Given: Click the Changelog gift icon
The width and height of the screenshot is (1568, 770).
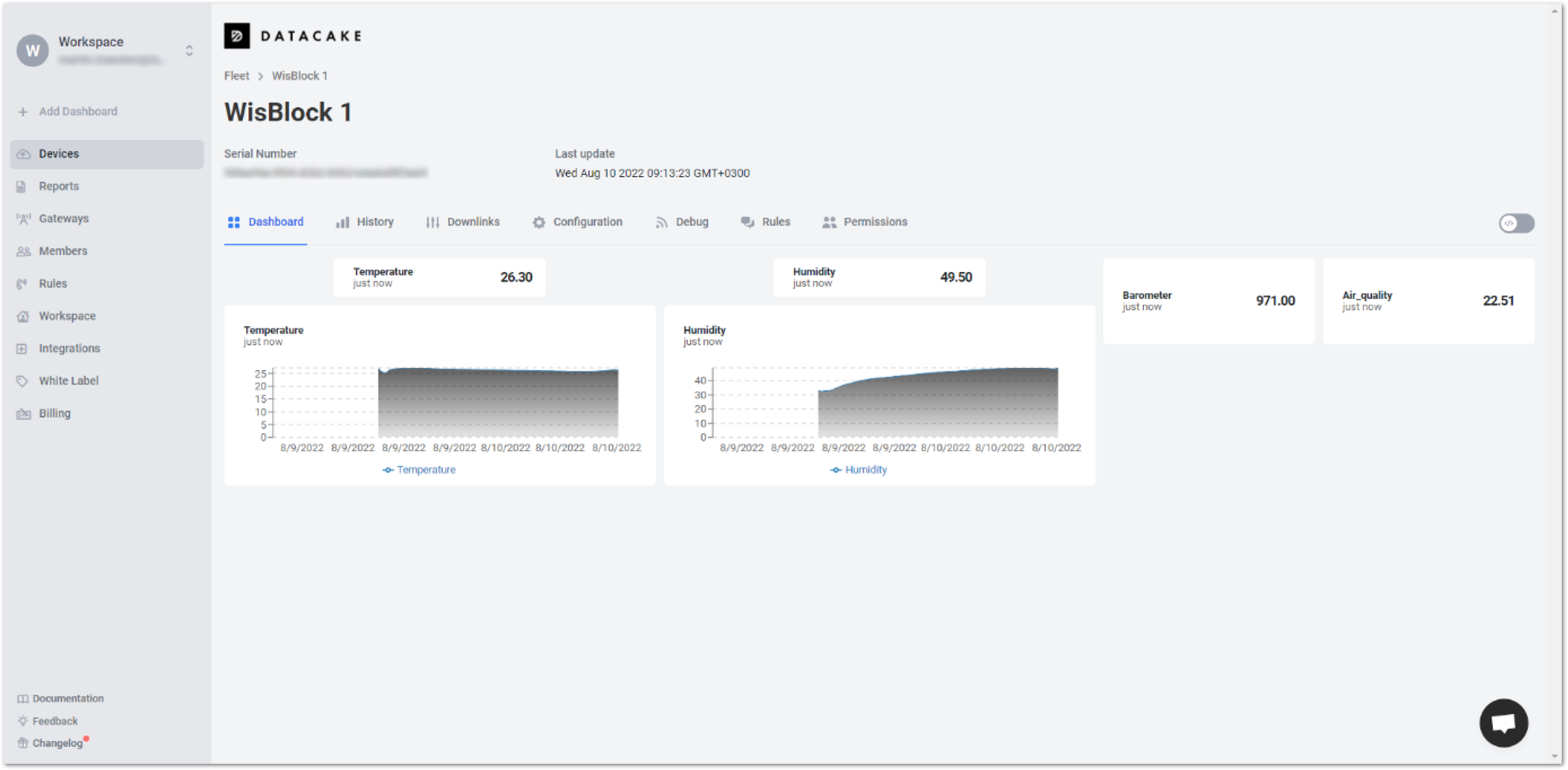Looking at the screenshot, I should click(22, 743).
